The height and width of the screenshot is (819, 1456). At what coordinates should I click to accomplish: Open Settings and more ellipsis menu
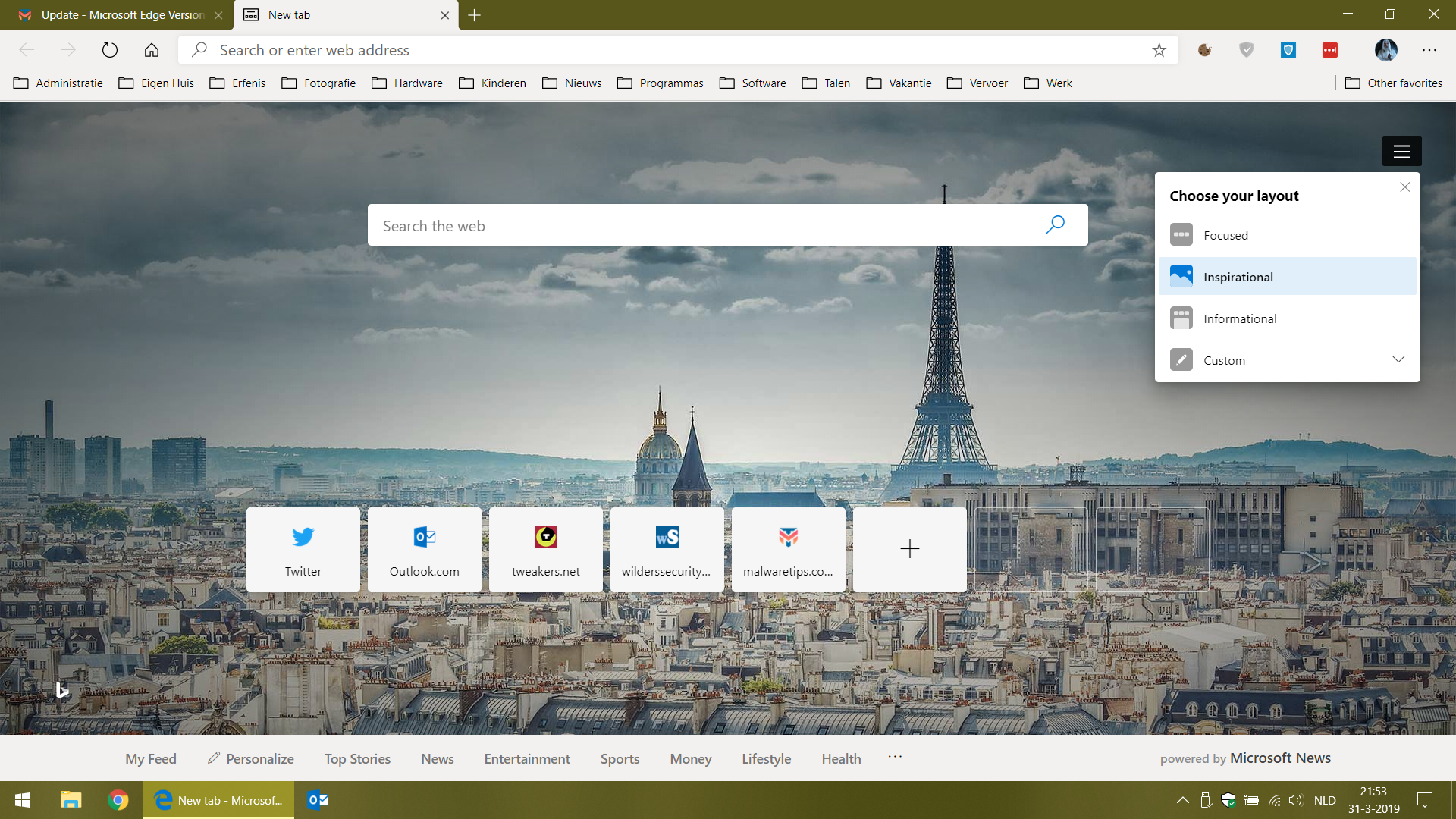(x=1429, y=50)
